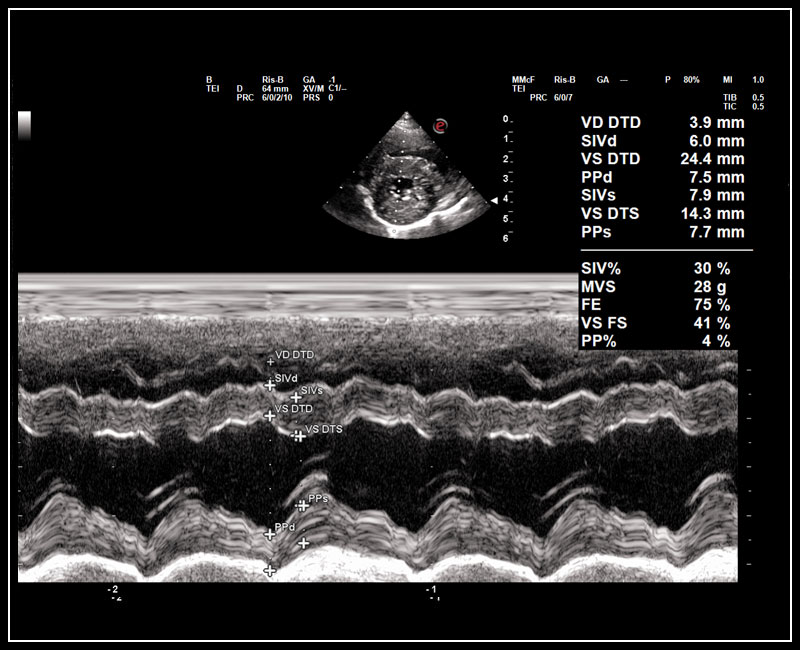Click the -1 time marker on sweep axis

pos(431,590)
